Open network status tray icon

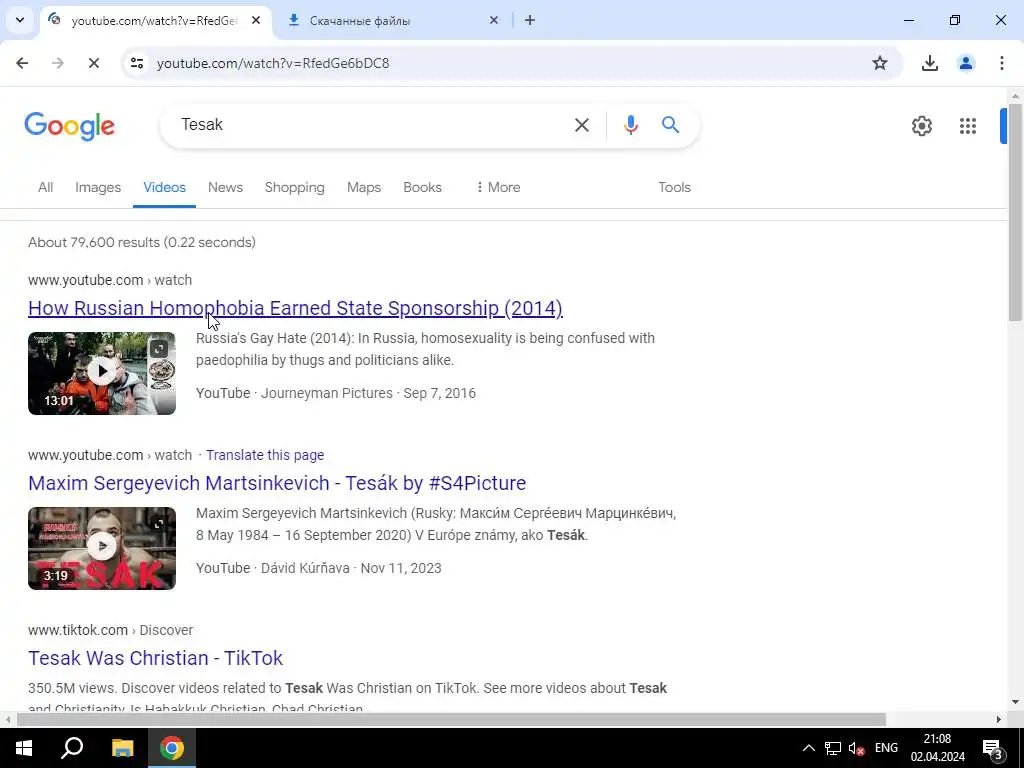pos(833,748)
